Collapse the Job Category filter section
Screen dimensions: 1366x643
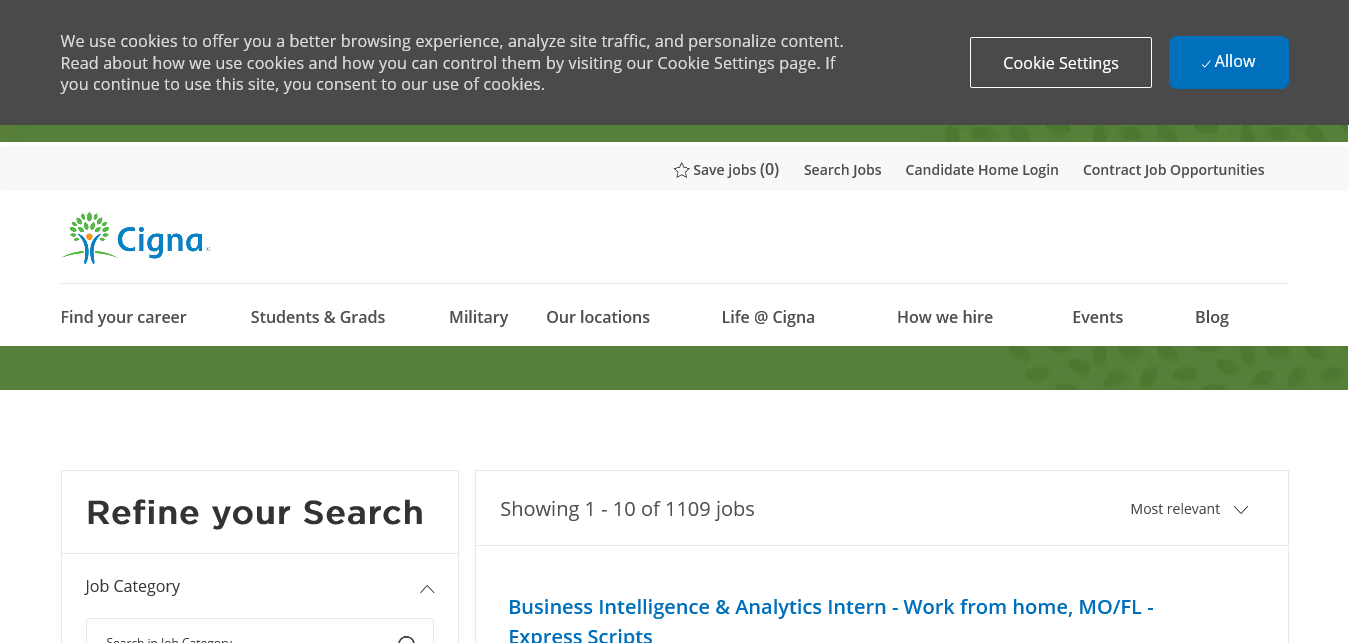(x=427, y=588)
